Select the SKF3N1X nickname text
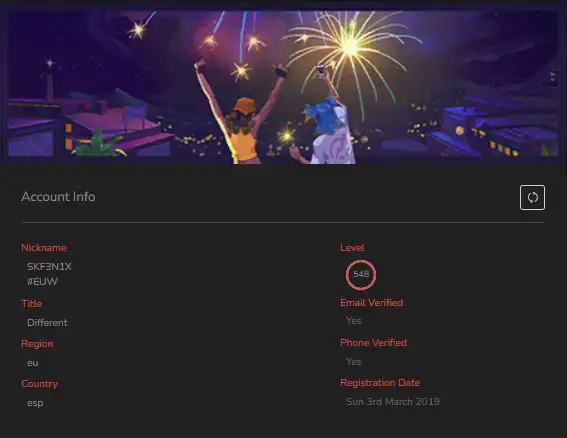 (50, 267)
